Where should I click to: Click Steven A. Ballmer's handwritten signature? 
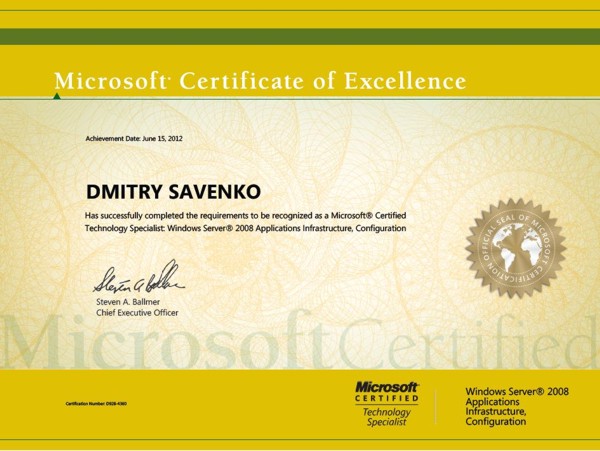(x=139, y=277)
